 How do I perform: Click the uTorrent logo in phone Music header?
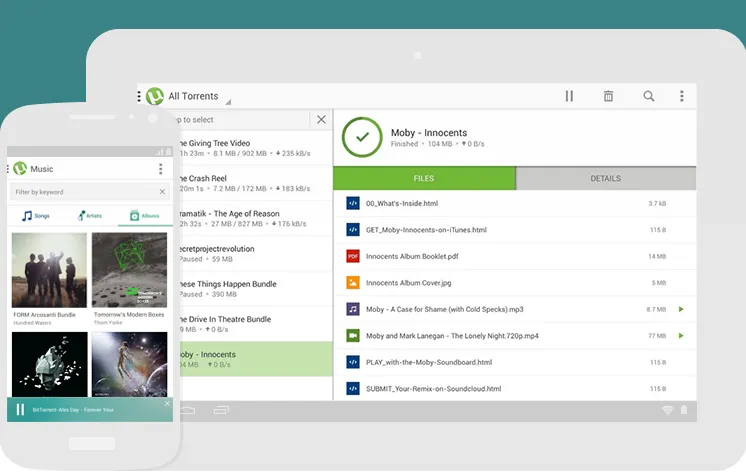[x=20, y=168]
